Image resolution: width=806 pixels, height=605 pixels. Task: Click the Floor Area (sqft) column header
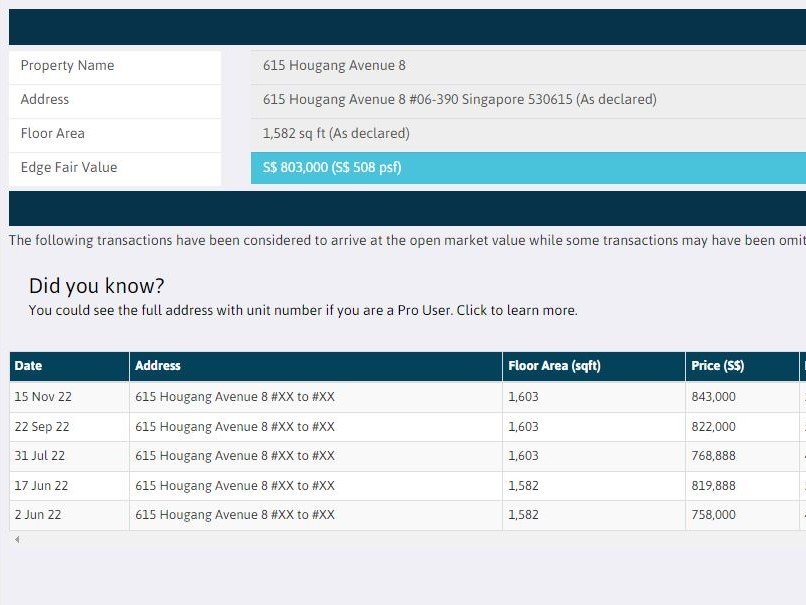click(x=554, y=366)
